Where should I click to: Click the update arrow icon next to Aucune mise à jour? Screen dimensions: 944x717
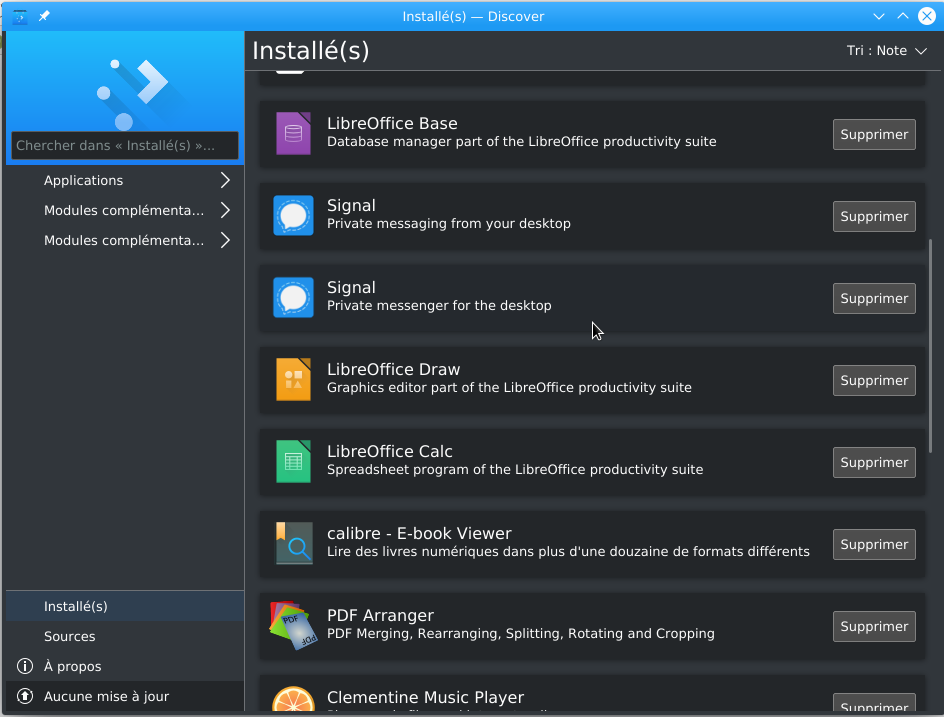25,696
